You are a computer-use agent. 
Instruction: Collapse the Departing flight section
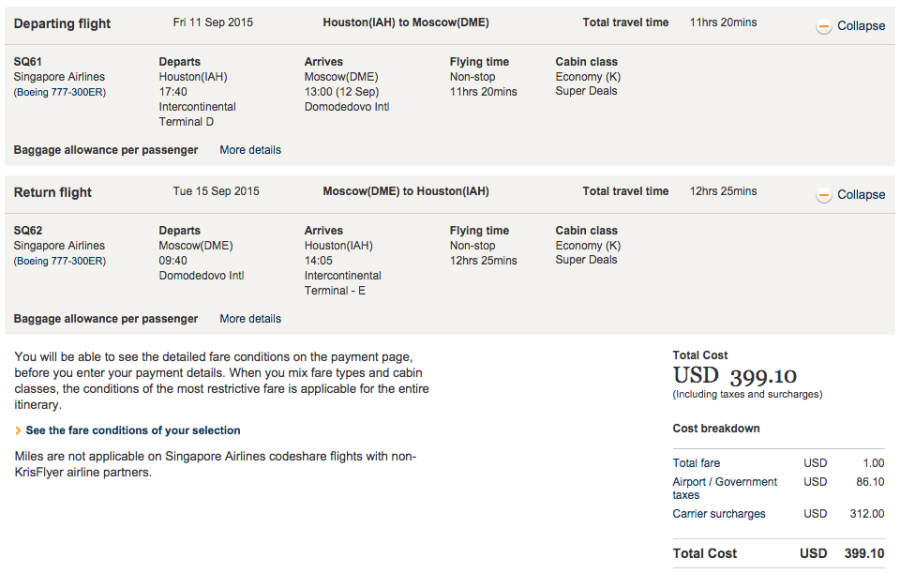click(x=860, y=26)
